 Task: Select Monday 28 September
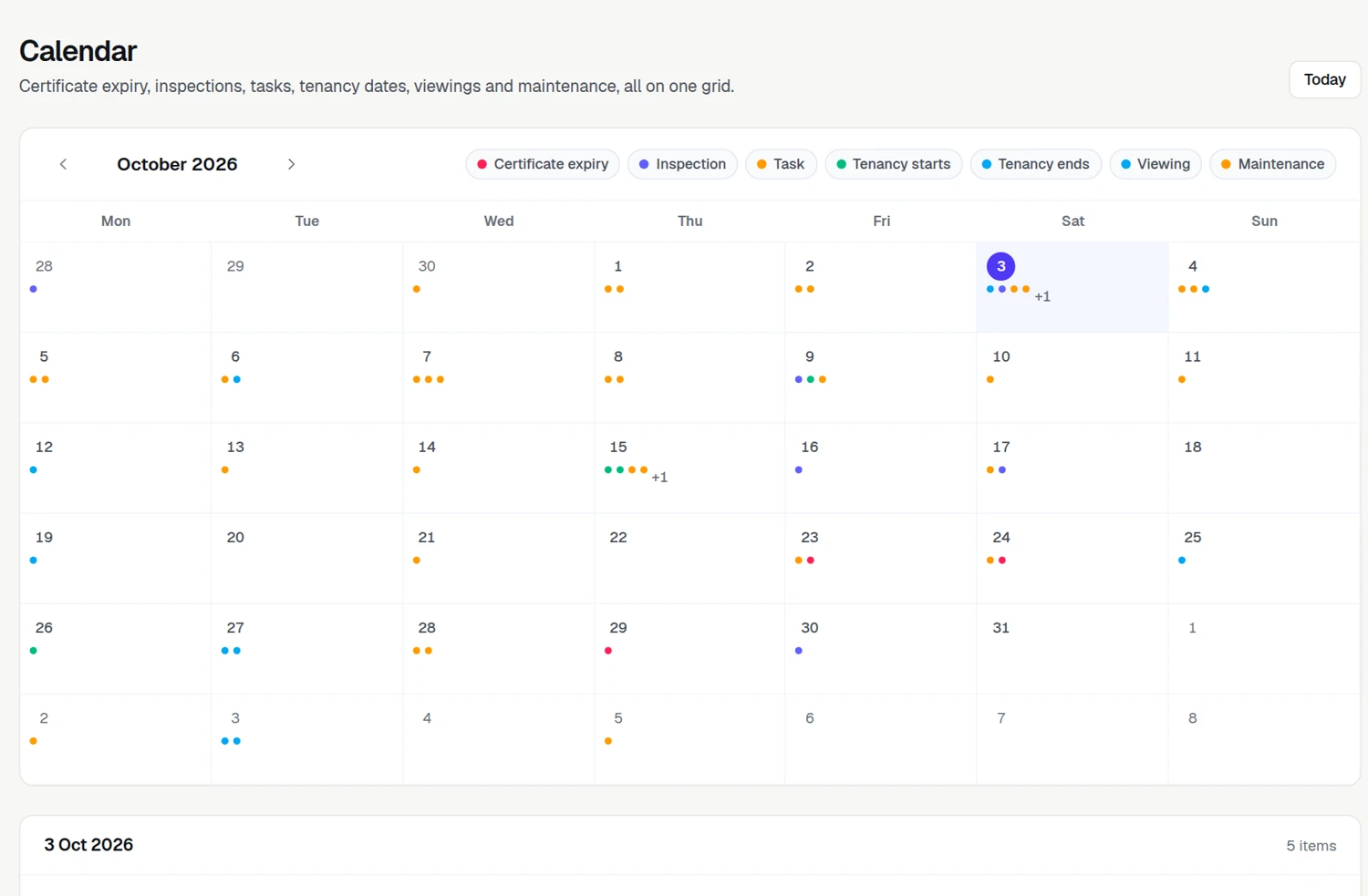click(x=116, y=287)
